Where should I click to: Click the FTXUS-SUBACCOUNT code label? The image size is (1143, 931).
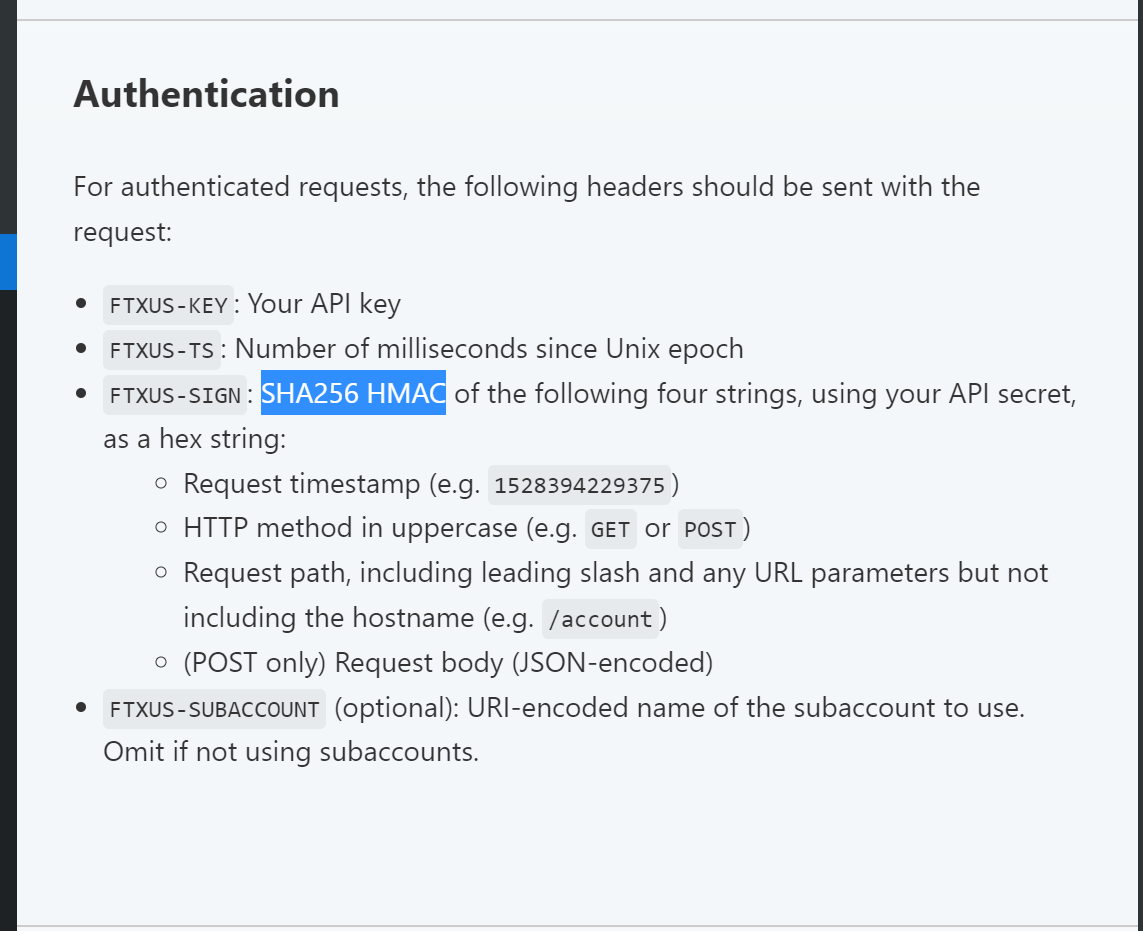[214, 709]
